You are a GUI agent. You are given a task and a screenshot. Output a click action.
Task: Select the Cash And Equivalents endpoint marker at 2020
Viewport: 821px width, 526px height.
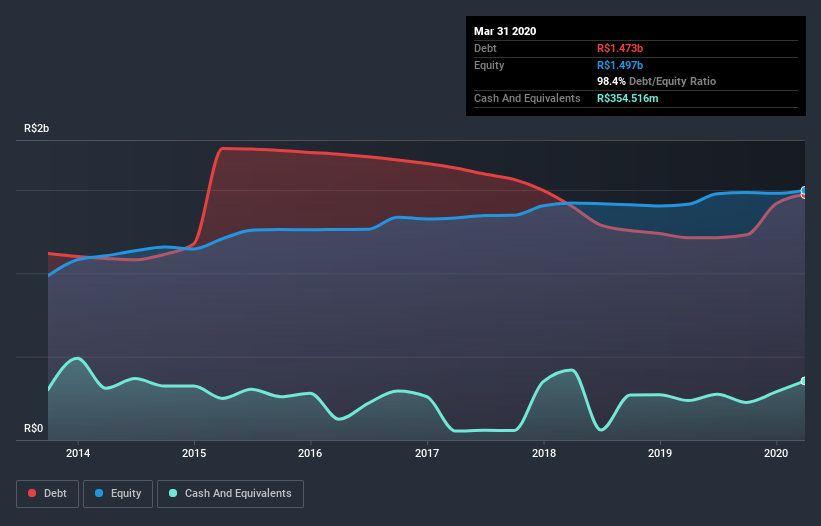pyautogui.click(x=804, y=381)
